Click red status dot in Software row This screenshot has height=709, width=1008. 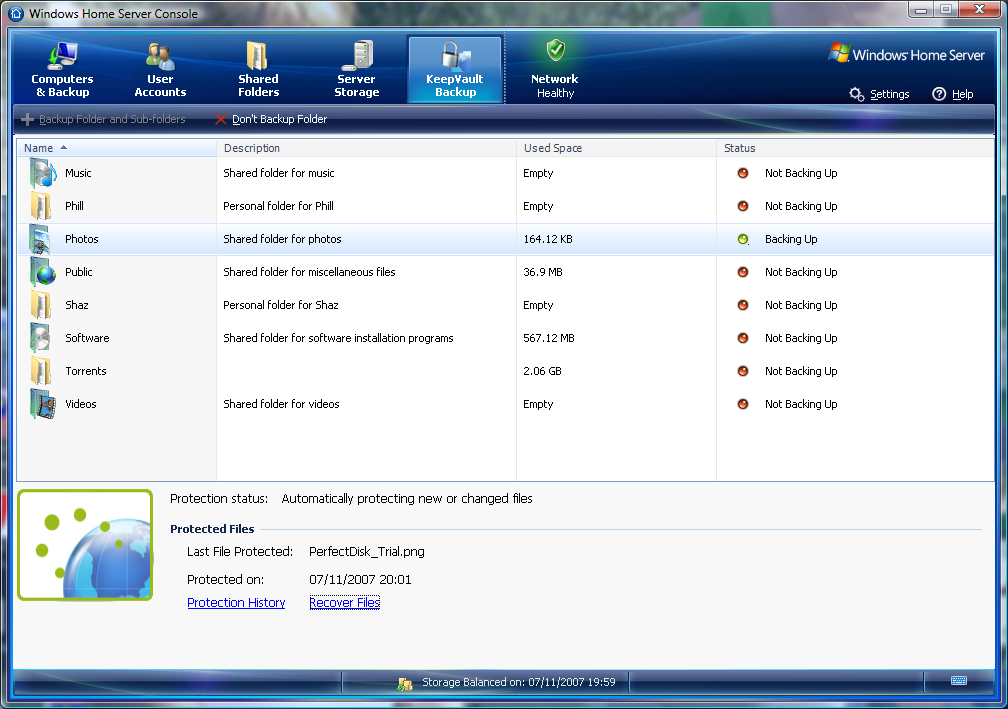click(742, 337)
